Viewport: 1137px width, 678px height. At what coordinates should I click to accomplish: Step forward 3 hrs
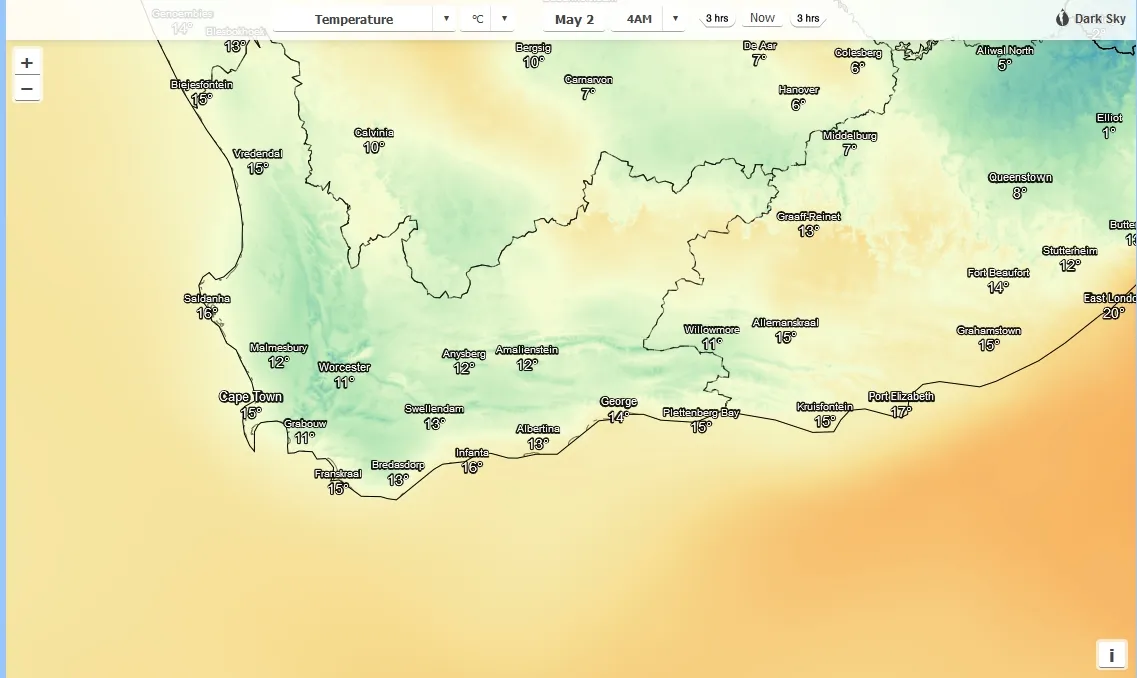coord(808,19)
